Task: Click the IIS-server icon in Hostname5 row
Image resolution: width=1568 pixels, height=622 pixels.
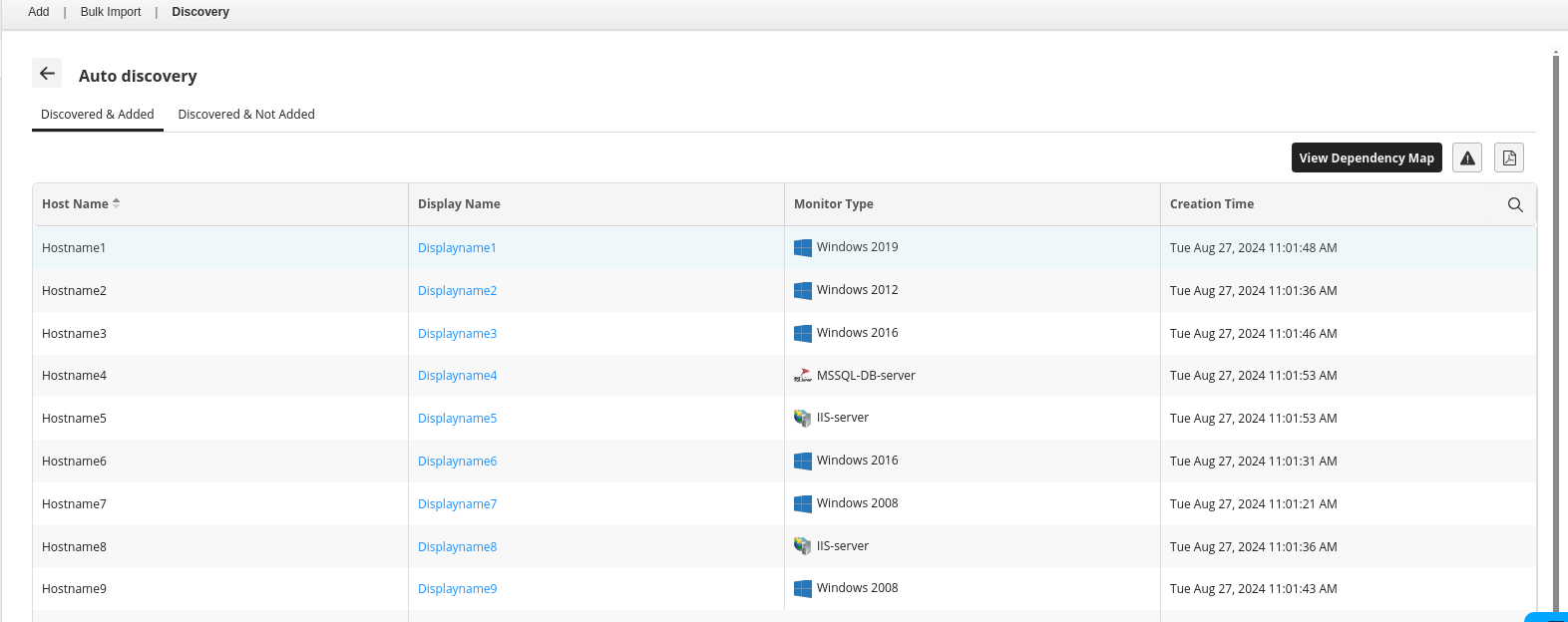Action: tap(803, 419)
